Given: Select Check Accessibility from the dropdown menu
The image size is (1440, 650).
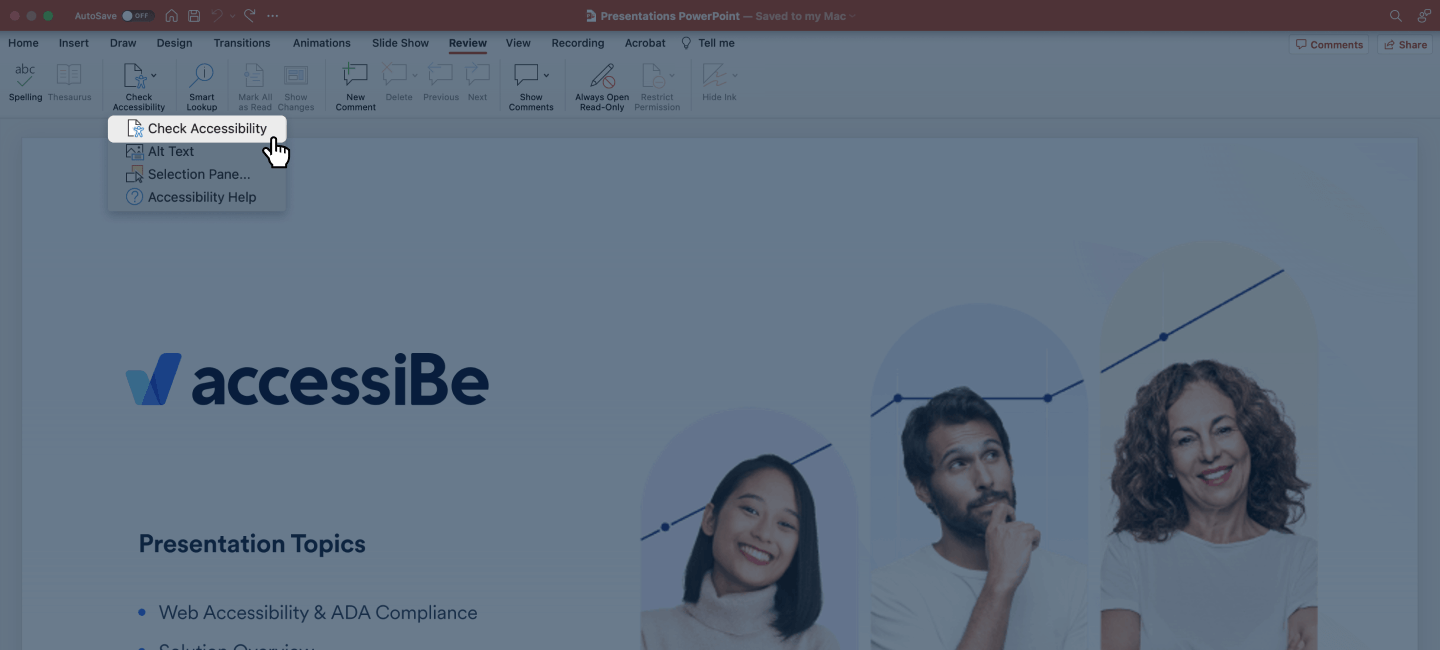Looking at the screenshot, I should [207, 128].
